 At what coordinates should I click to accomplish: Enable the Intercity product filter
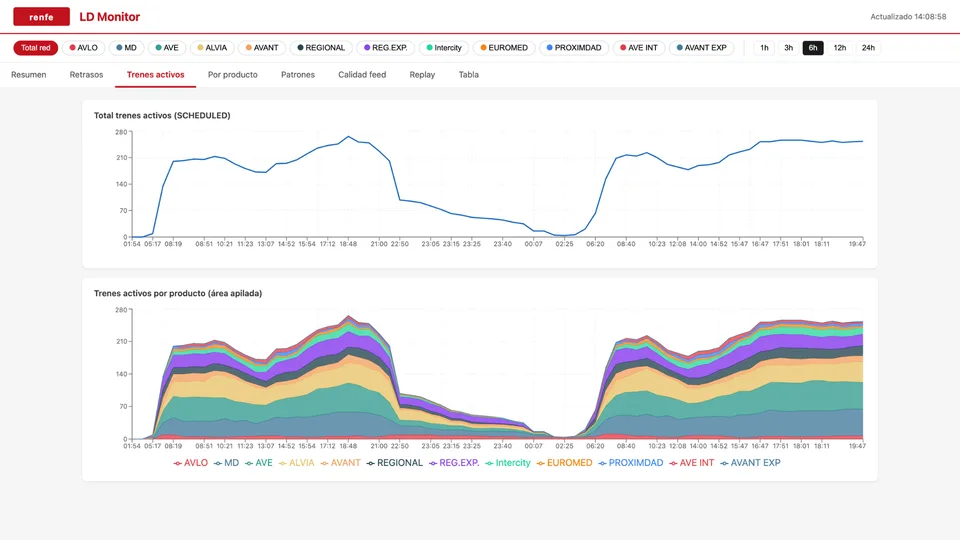[444, 48]
